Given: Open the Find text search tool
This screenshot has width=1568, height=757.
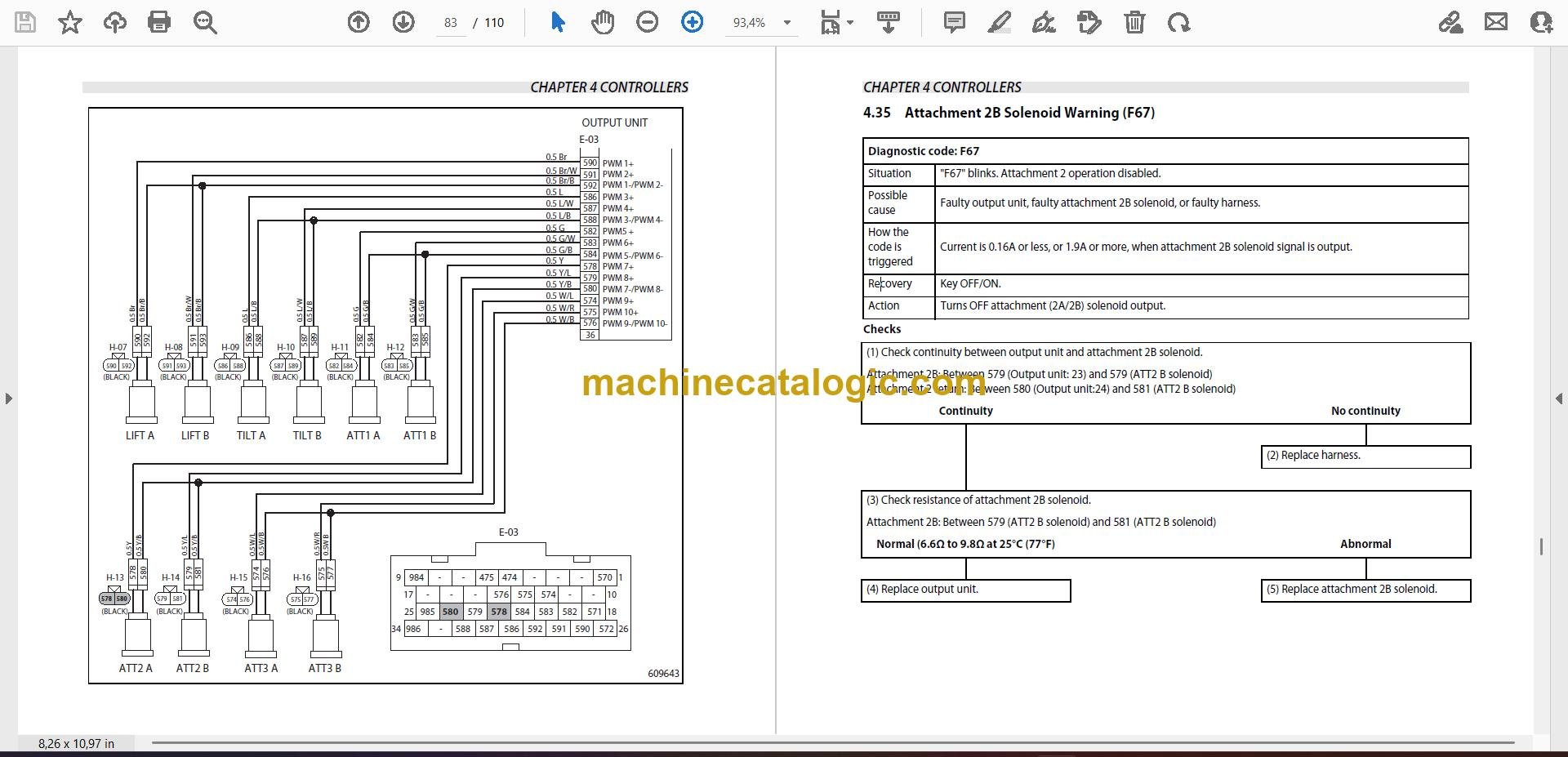Looking at the screenshot, I should click(205, 22).
